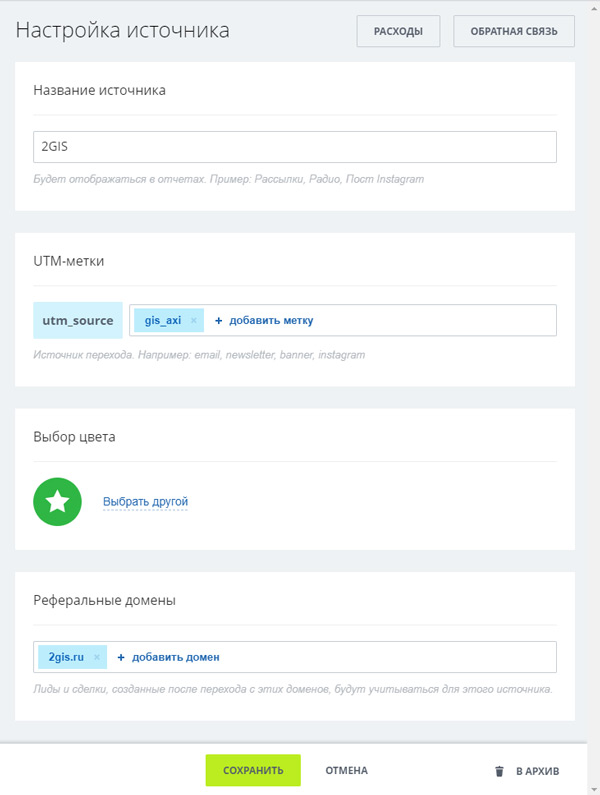Click the plus icon beside добавить домен
This screenshot has width=600, height=795.
[121, 657]
